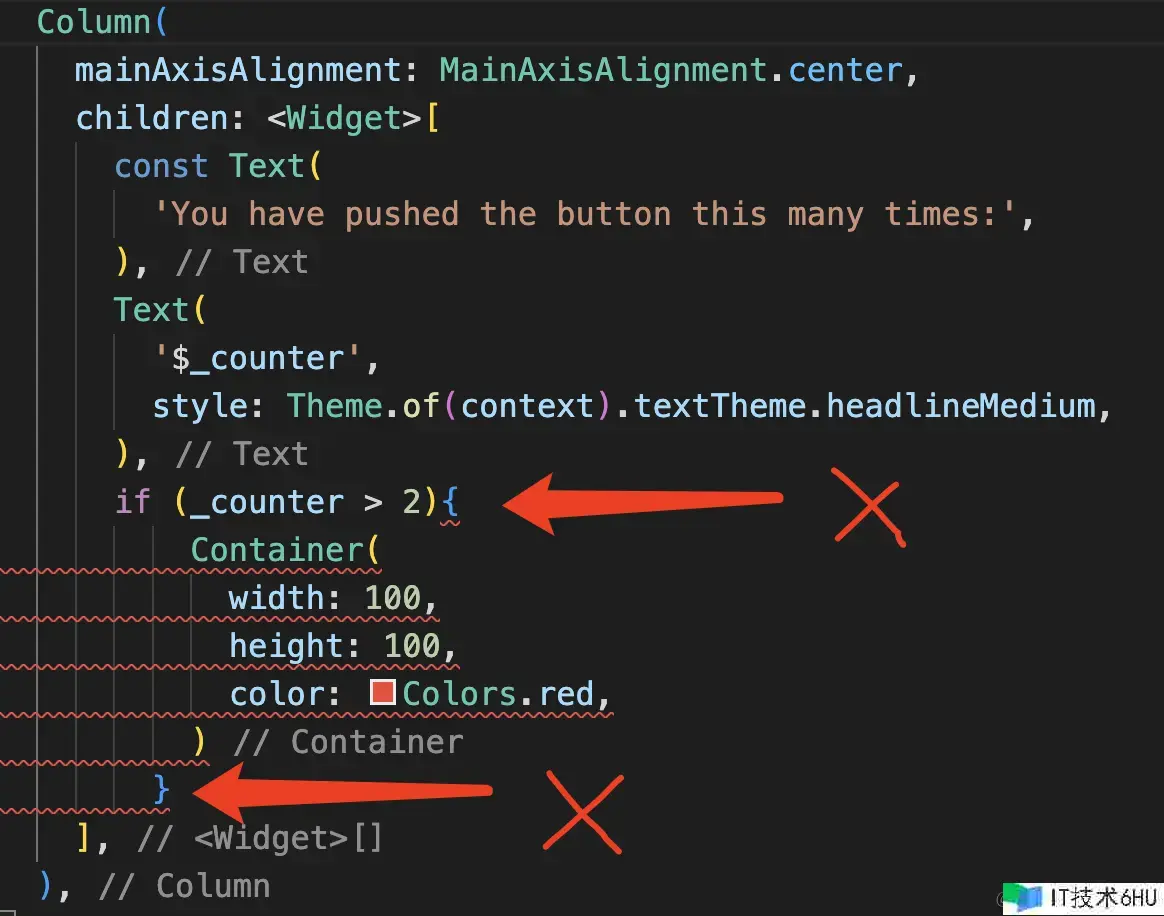Click the red X mark beside the if line
1164x916 pixels.
(x=869, y=507)
